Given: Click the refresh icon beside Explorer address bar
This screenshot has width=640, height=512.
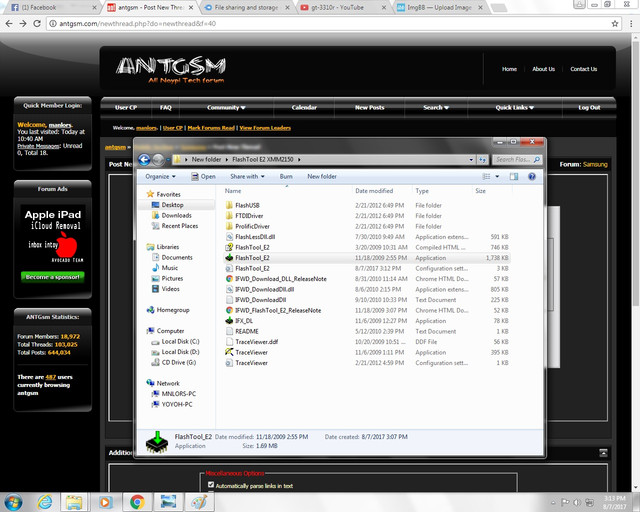Looking at the screenshot, I should coord(482,160).
